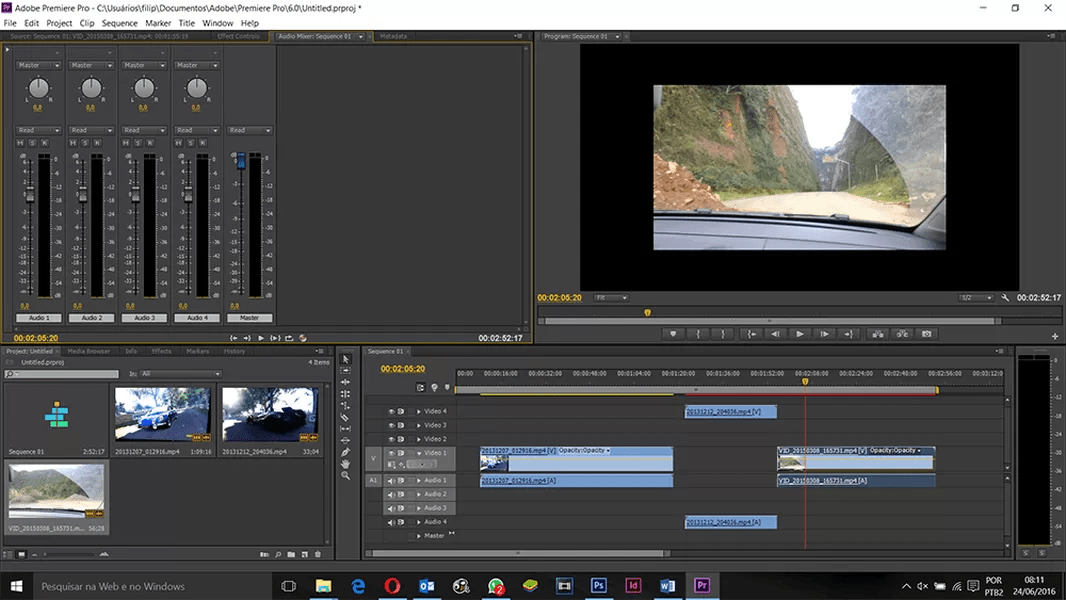Viewport: 1066px width, 600px height.
Task: Choose the Hand tool
Action: 346,464
